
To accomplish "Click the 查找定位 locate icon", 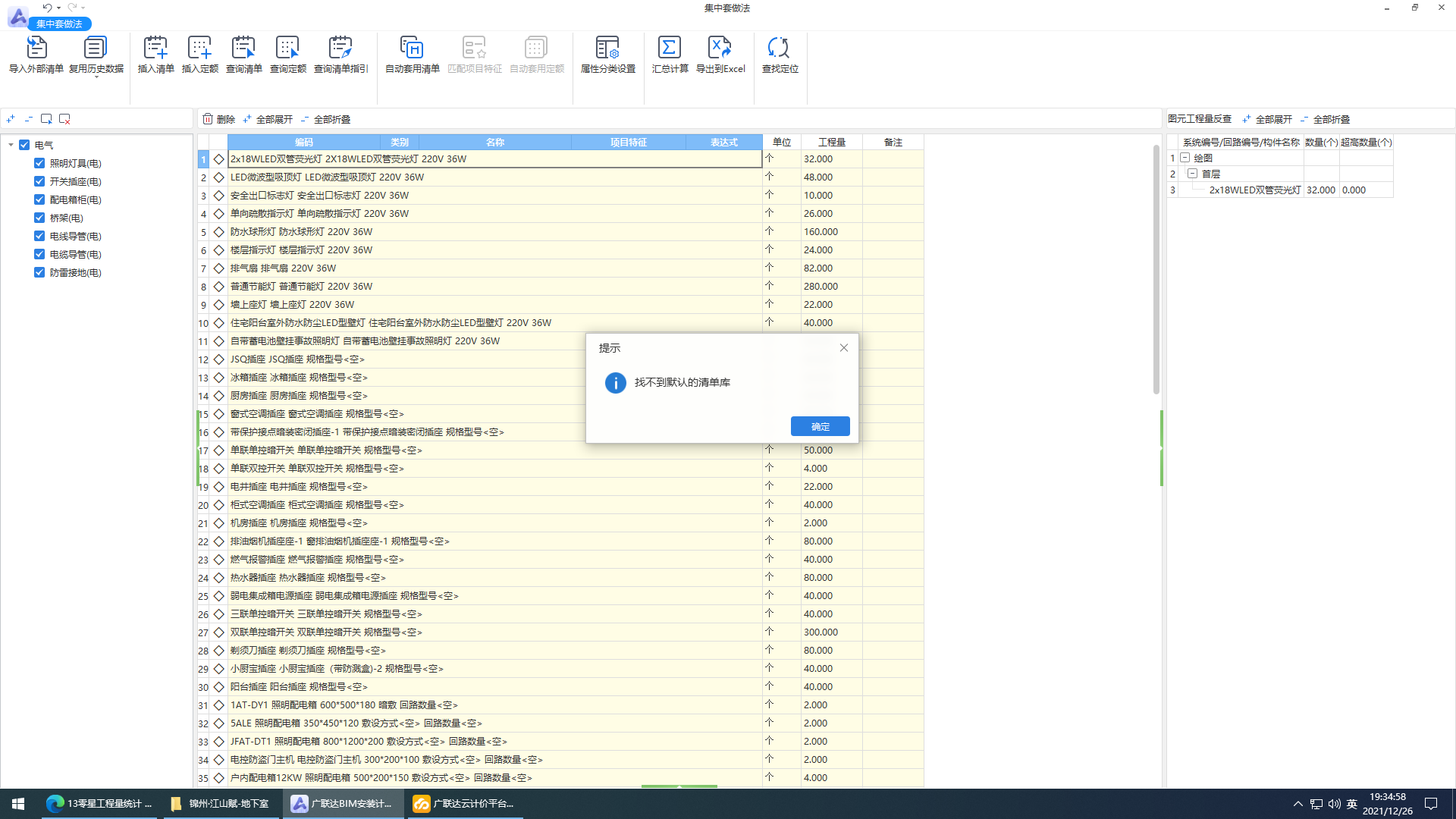I will 779,48.
